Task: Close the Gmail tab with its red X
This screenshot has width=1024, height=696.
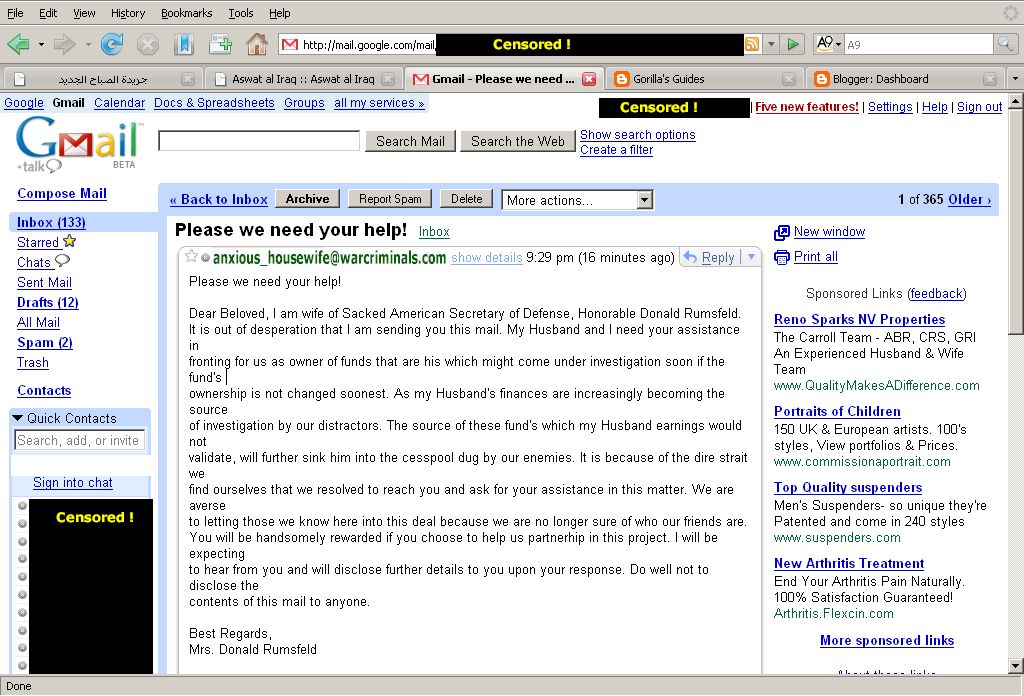Action: pos(589,79)
